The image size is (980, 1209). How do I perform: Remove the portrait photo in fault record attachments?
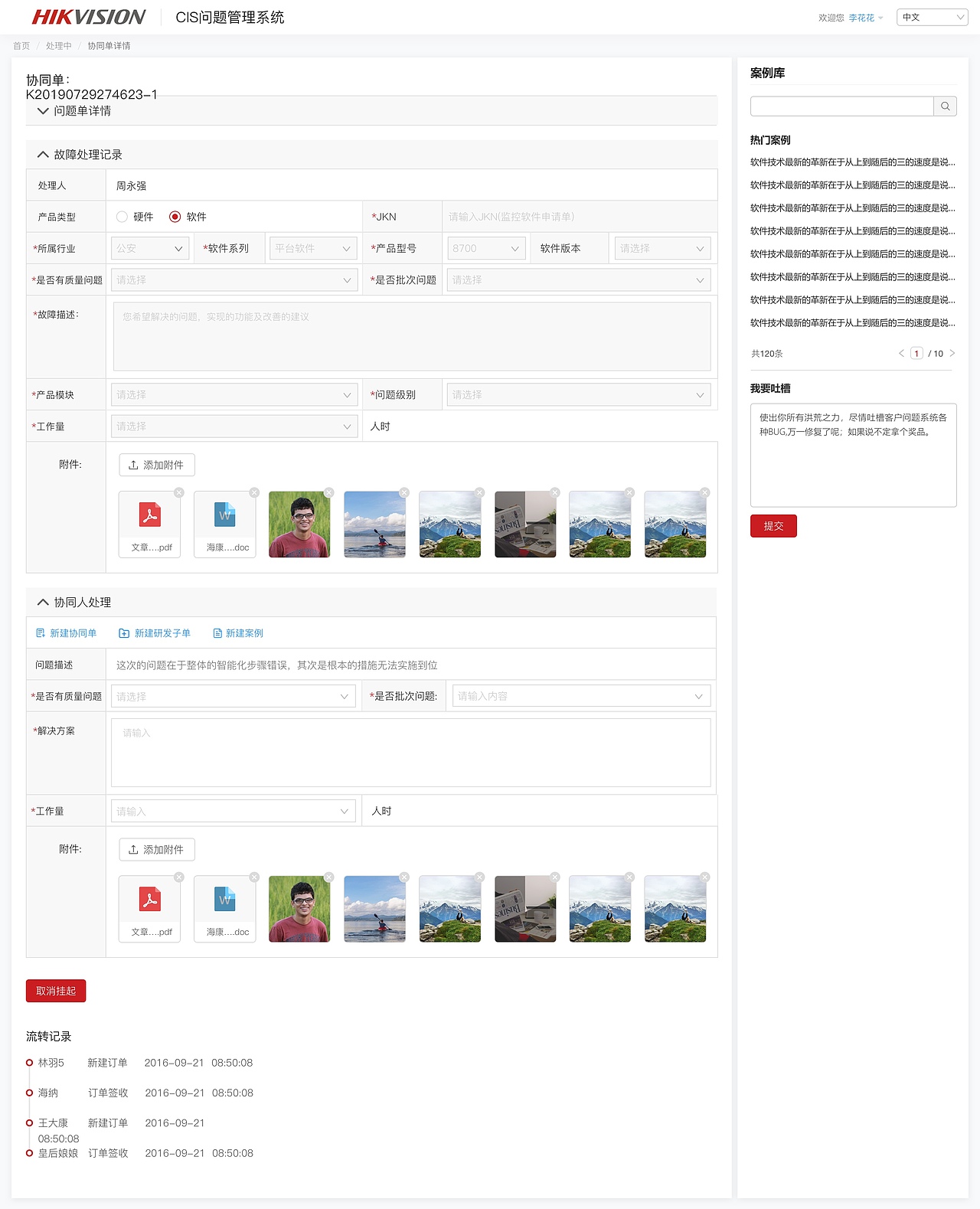click(x=329, y=492)
